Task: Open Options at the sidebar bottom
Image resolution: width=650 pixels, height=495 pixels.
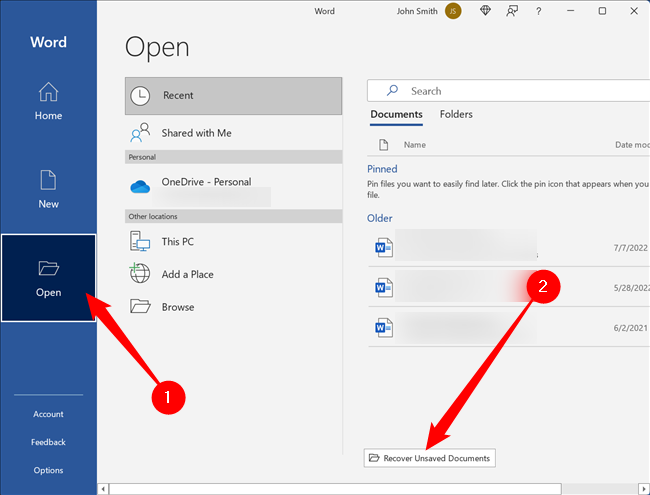Action: pyautogui.click(x=48, y=470)
